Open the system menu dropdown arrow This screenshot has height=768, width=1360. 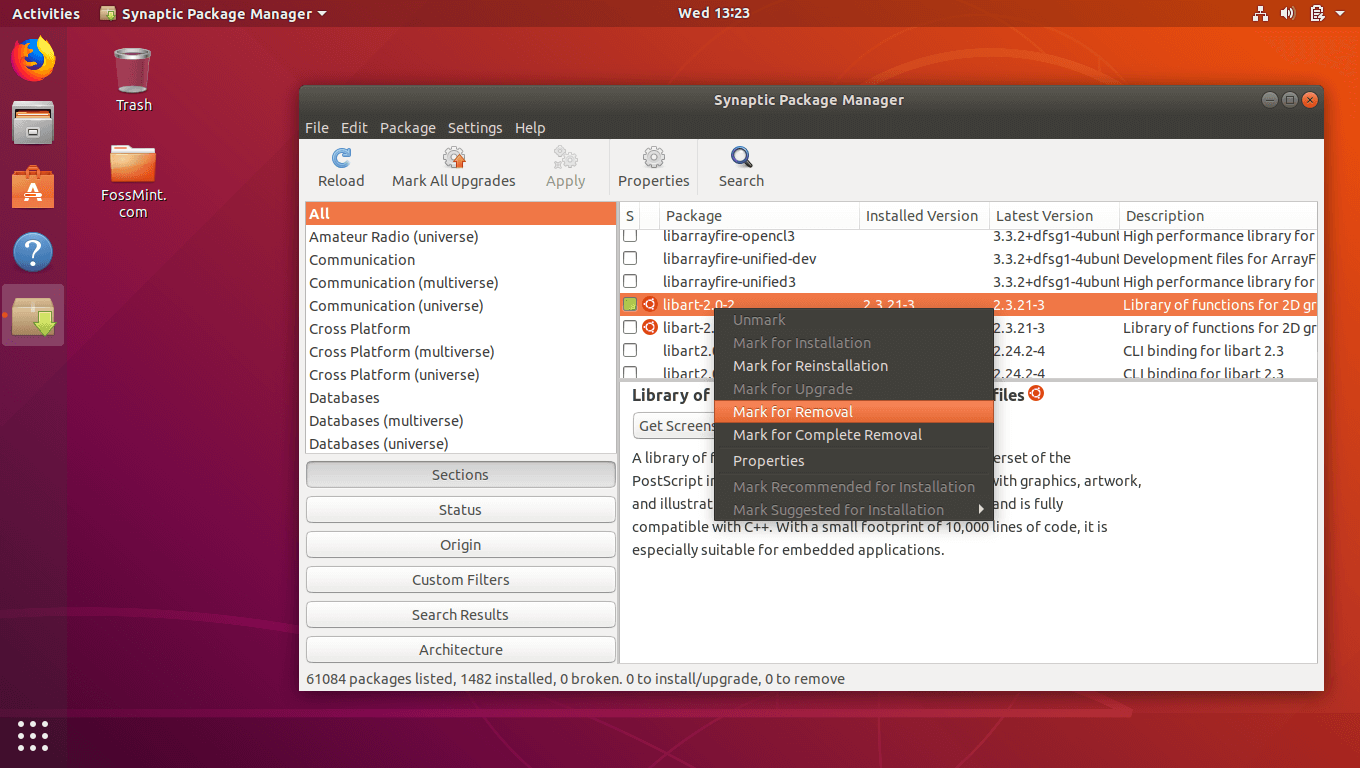[1342, 13]
